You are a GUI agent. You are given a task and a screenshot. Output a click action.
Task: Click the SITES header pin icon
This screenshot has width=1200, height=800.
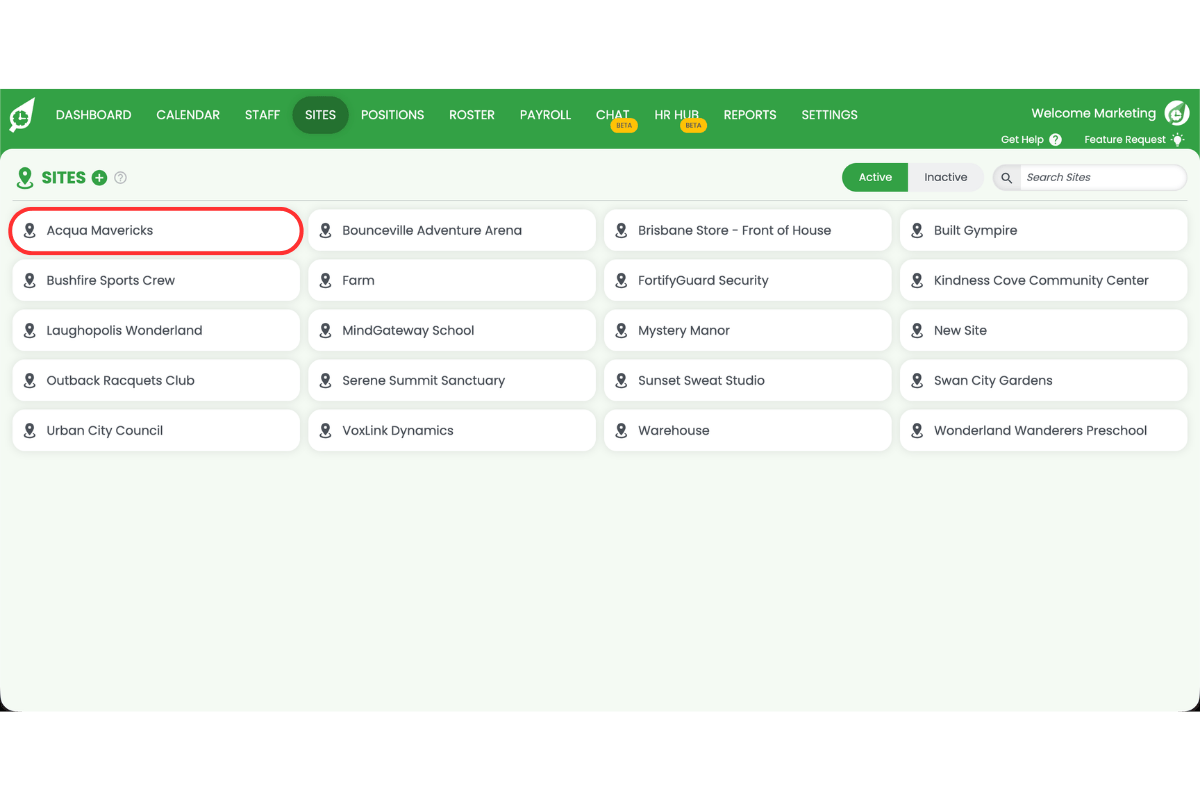tap(25, 177)
